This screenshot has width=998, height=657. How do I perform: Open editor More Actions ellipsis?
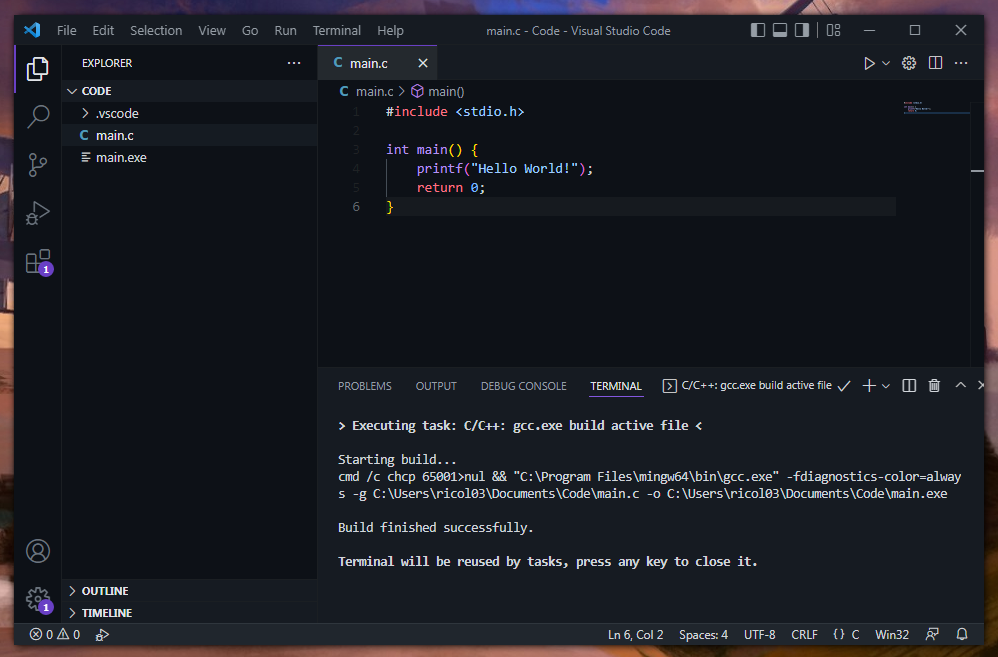pyautogui.click(x=961, y=63)
